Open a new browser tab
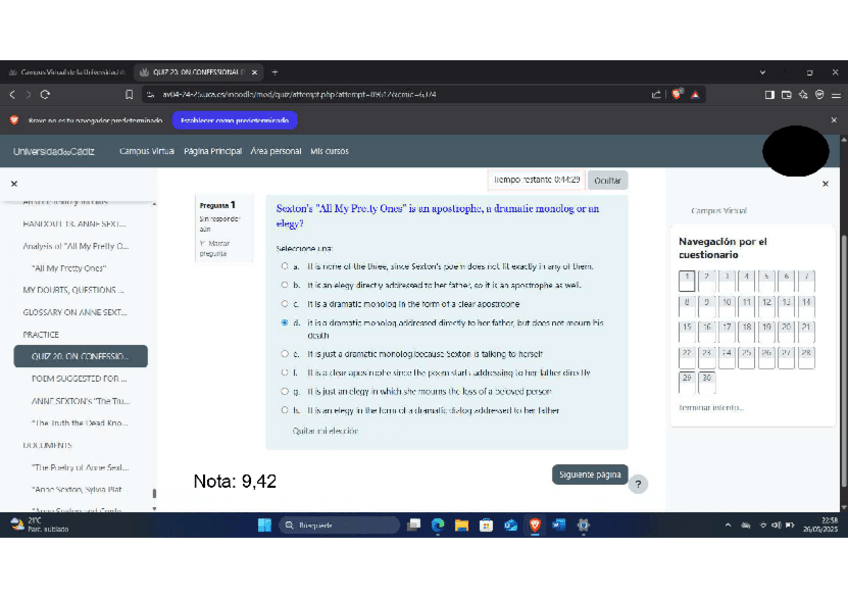Screen dimensions: 848x599 coord(275,72)
